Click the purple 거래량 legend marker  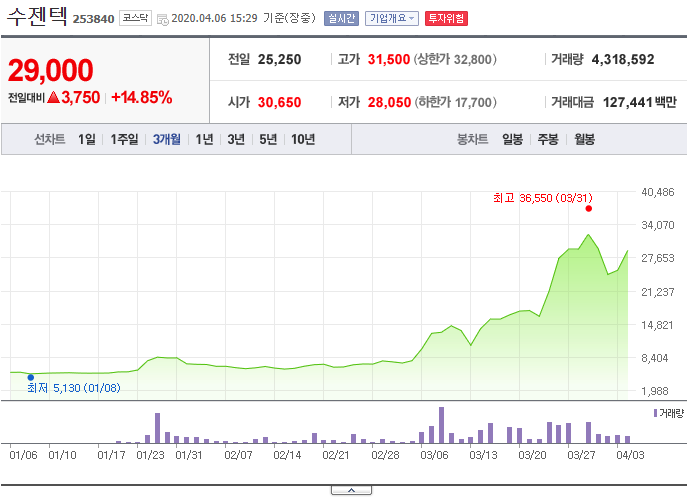tap(655, 413)
